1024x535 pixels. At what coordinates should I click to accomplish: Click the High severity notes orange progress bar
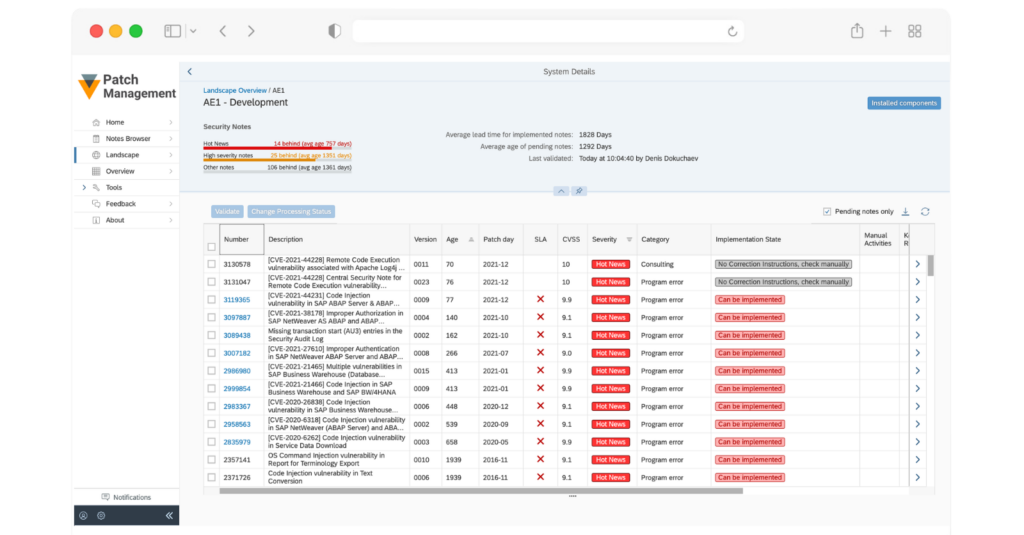tap(277, 159)
